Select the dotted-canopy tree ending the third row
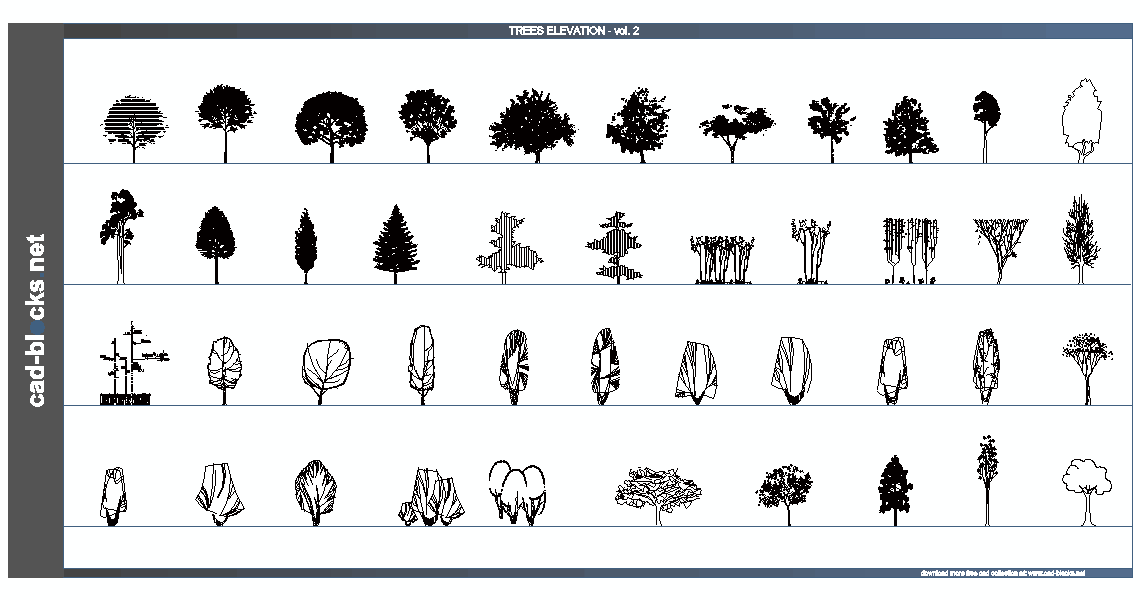 [x=1086, y=355]
